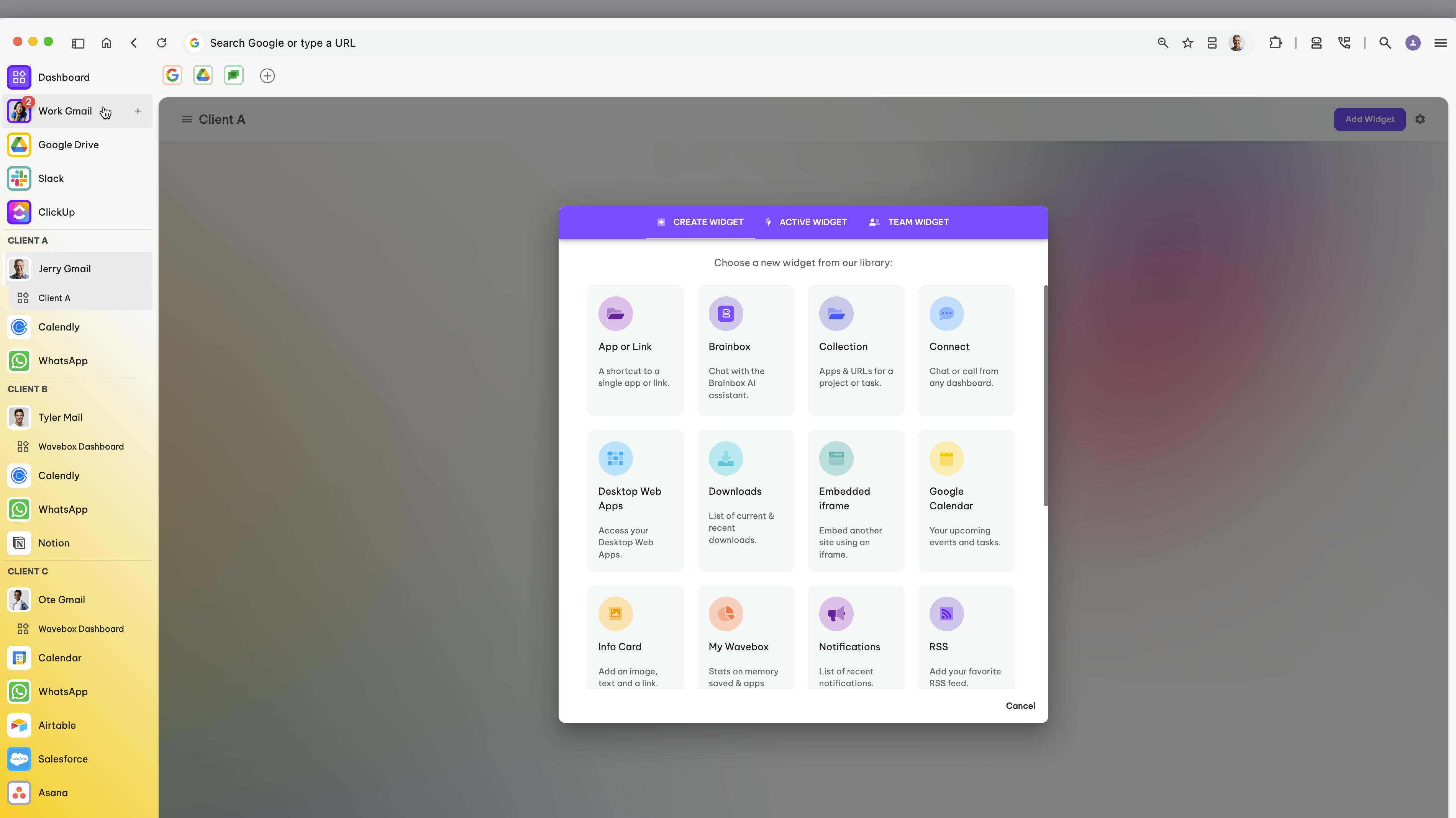Open Tyler Mail in the sidebar

pos(77,417)
